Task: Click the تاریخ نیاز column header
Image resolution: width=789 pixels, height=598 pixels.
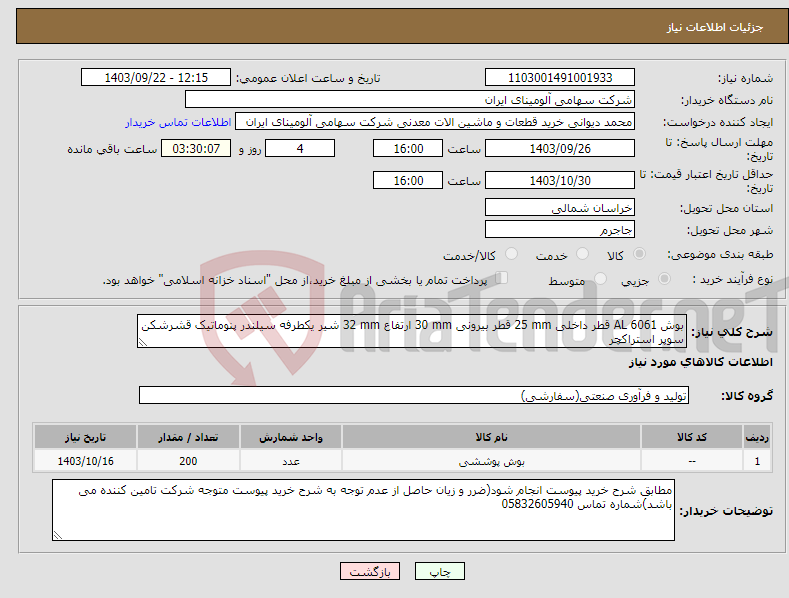Action: [86, 437]
